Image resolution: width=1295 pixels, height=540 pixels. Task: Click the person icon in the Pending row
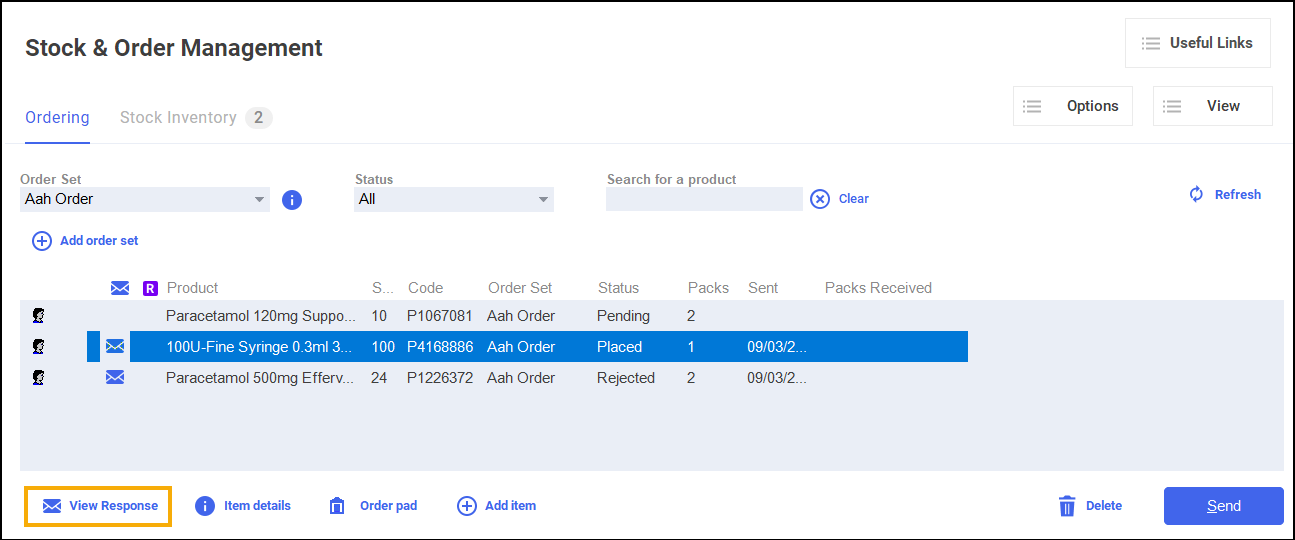point(39,316)
